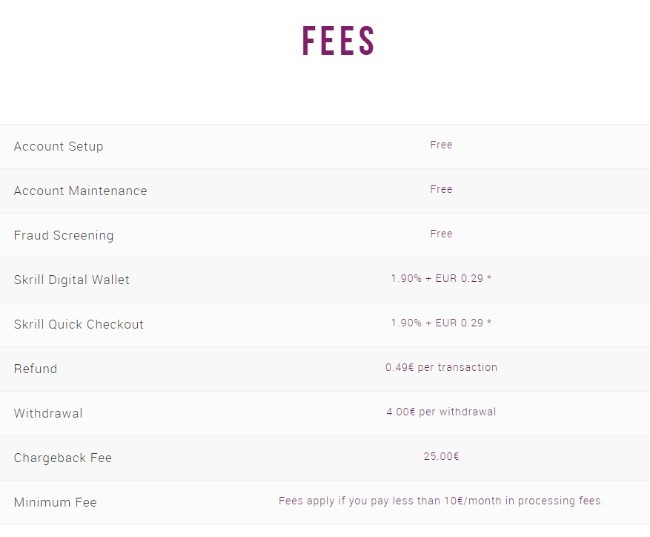Screen dimensions: 650x537
Task: Select the Fraud Screening label
Action: point(64,236)
